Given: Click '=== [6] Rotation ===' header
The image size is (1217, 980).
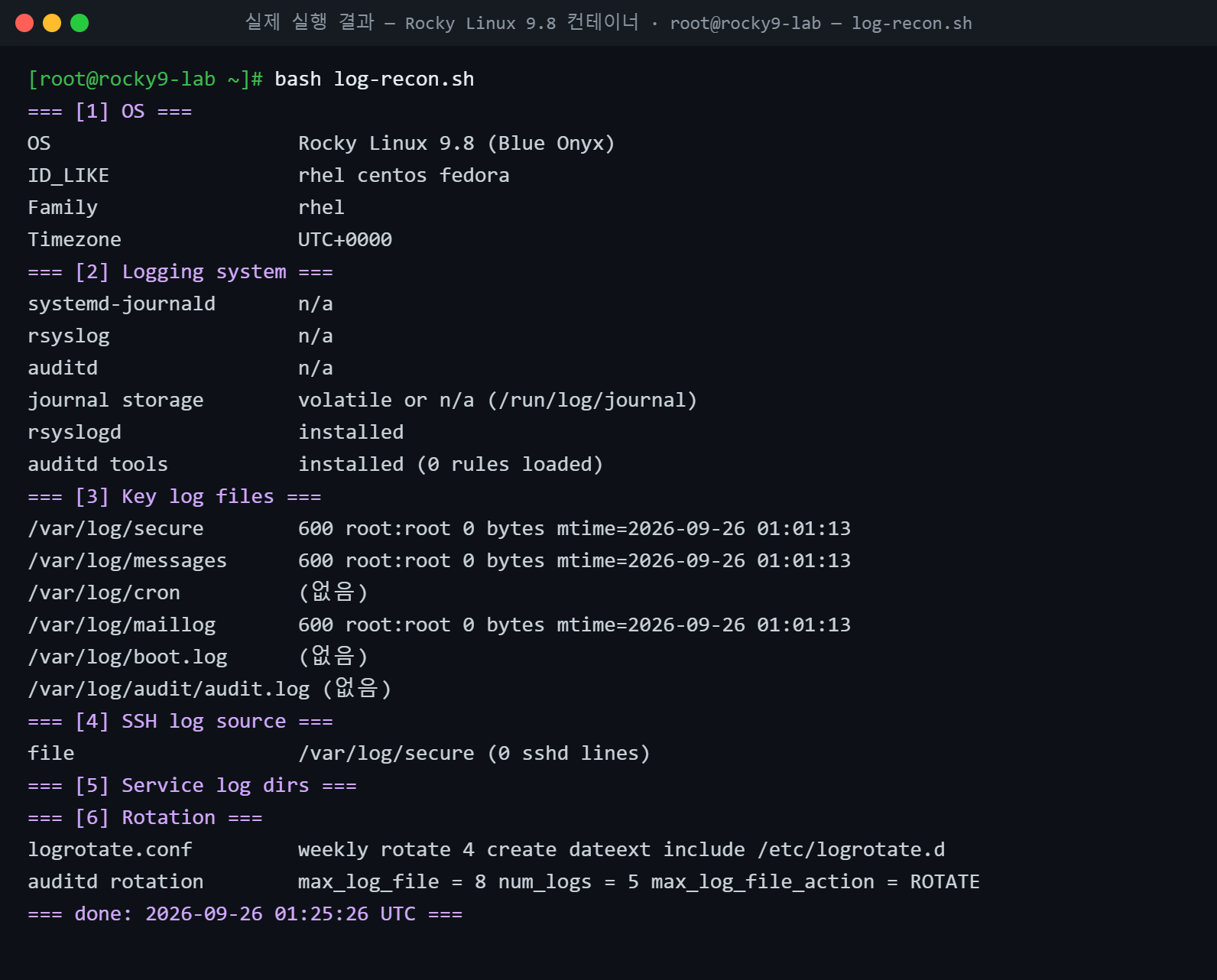Looking at the screenshot, I should (x=145, y=818).
